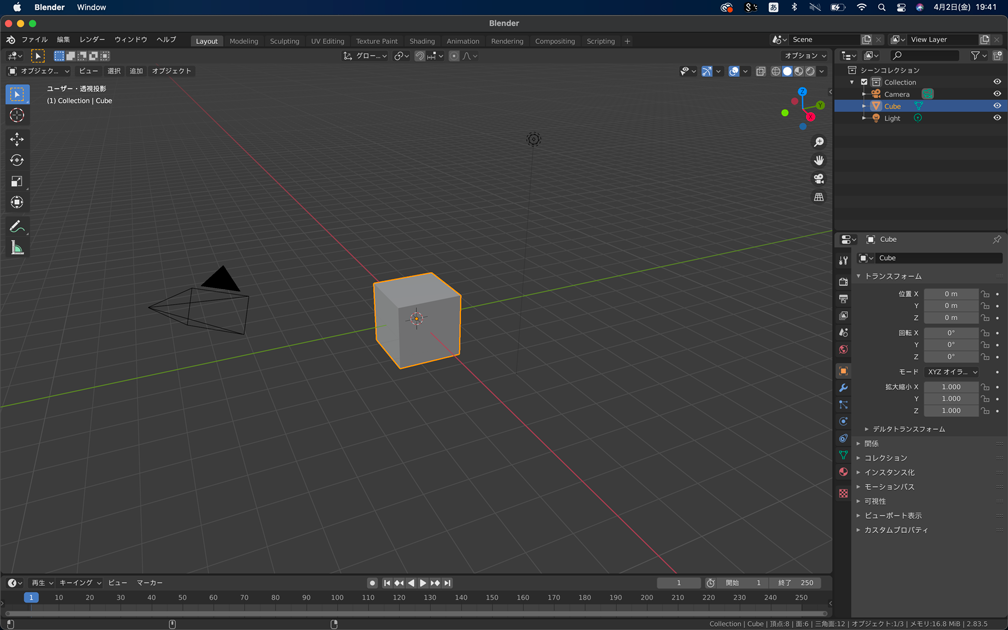This screenshot has width=1008, height=630.
Task: Jump to the timeline end frame
Action: pos(447,583)
